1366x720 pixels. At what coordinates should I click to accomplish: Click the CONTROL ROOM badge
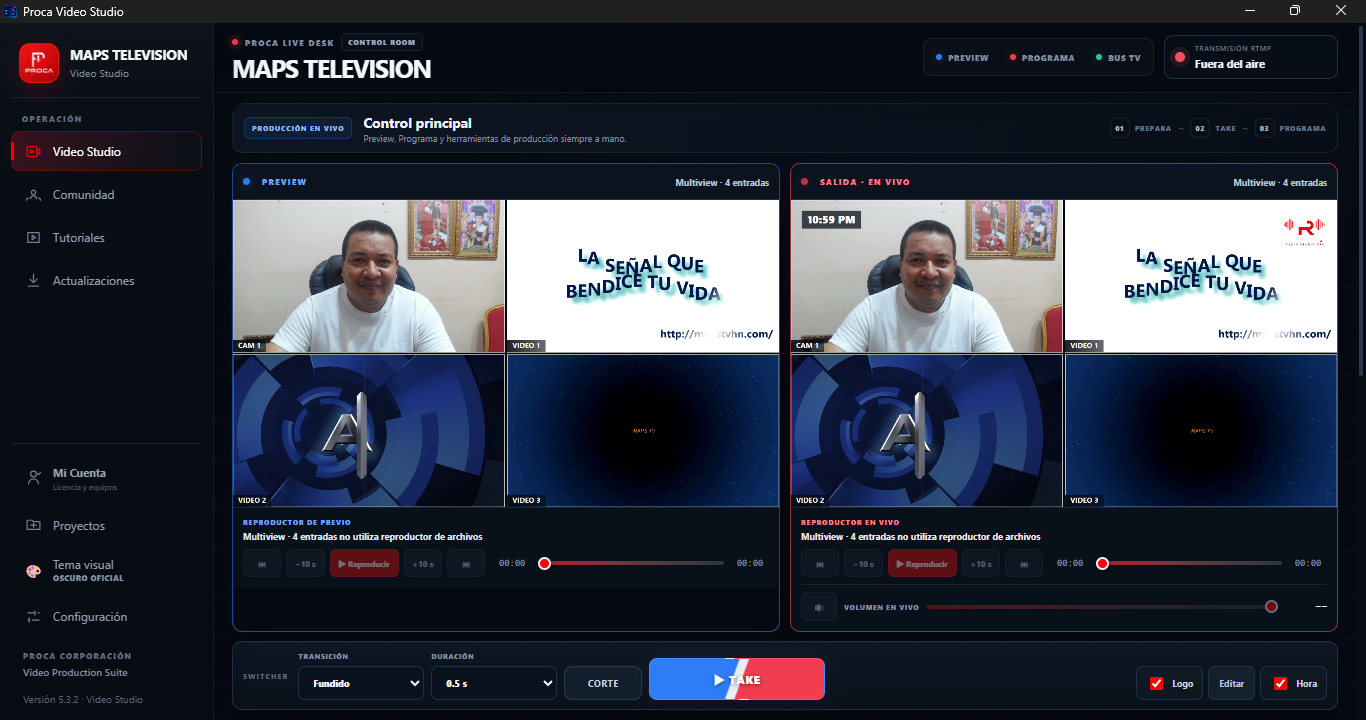382,42
